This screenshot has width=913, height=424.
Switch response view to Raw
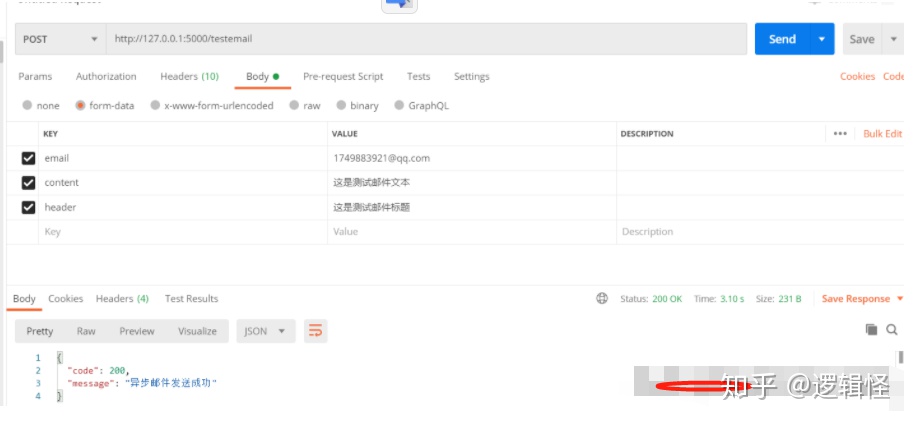86,331
